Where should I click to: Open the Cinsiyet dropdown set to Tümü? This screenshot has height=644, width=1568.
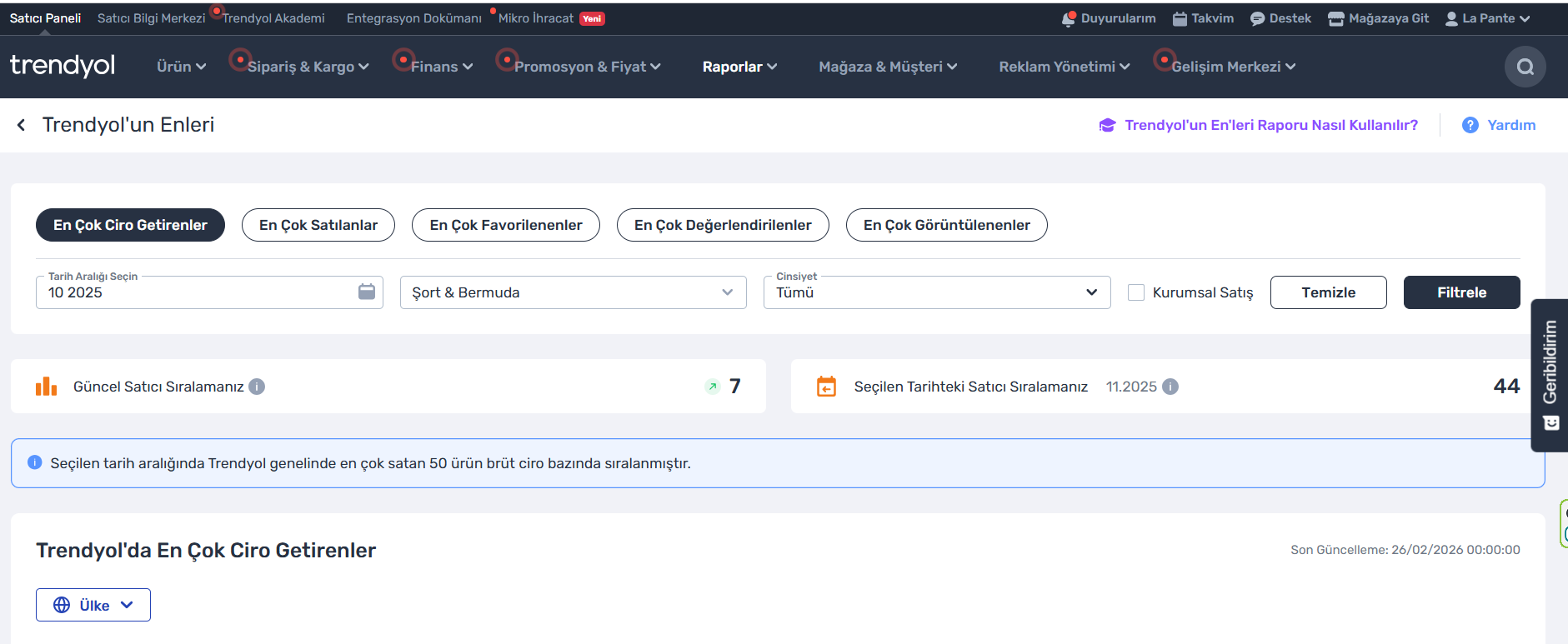pyautogui.click(x=937, y=292)
